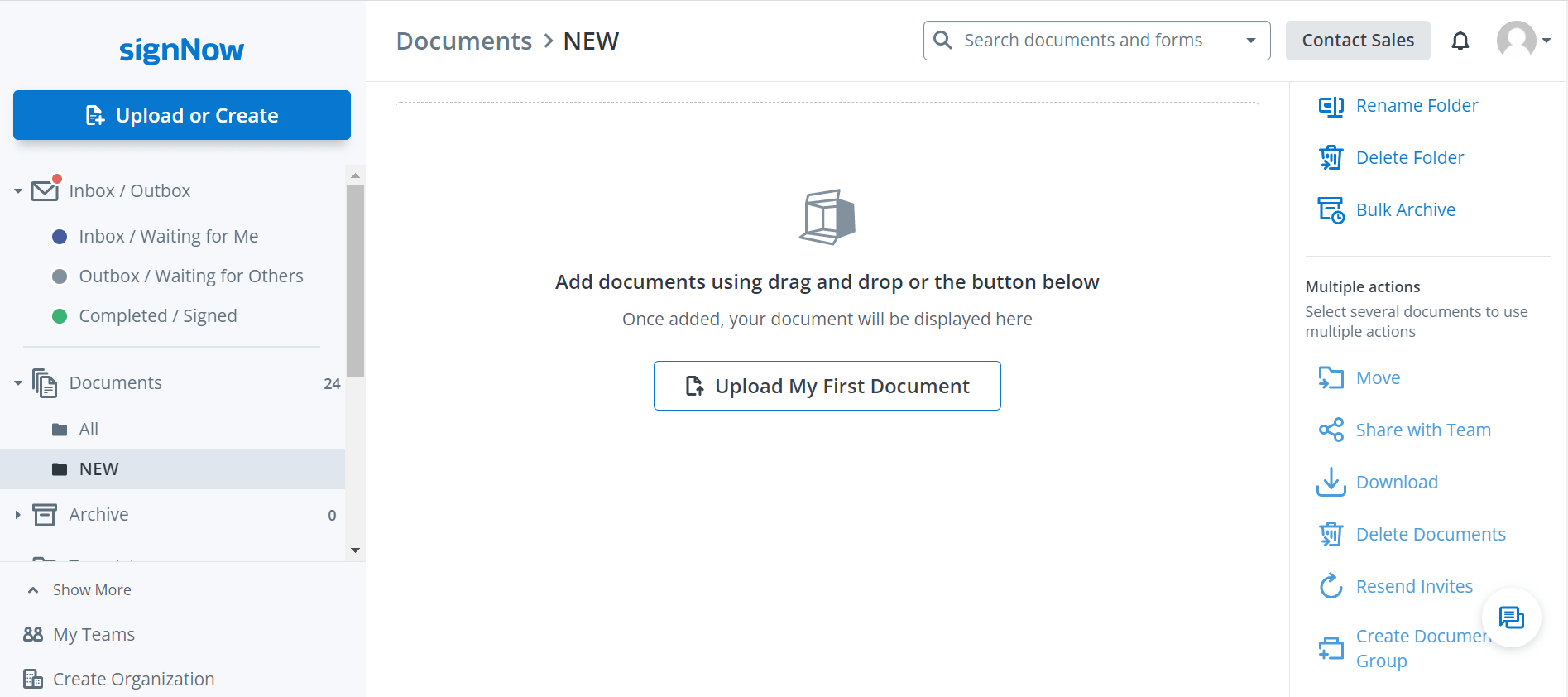Click the Resend Invites refresh icon
Screen dimensions: 1568x697
coord(1331,586)
